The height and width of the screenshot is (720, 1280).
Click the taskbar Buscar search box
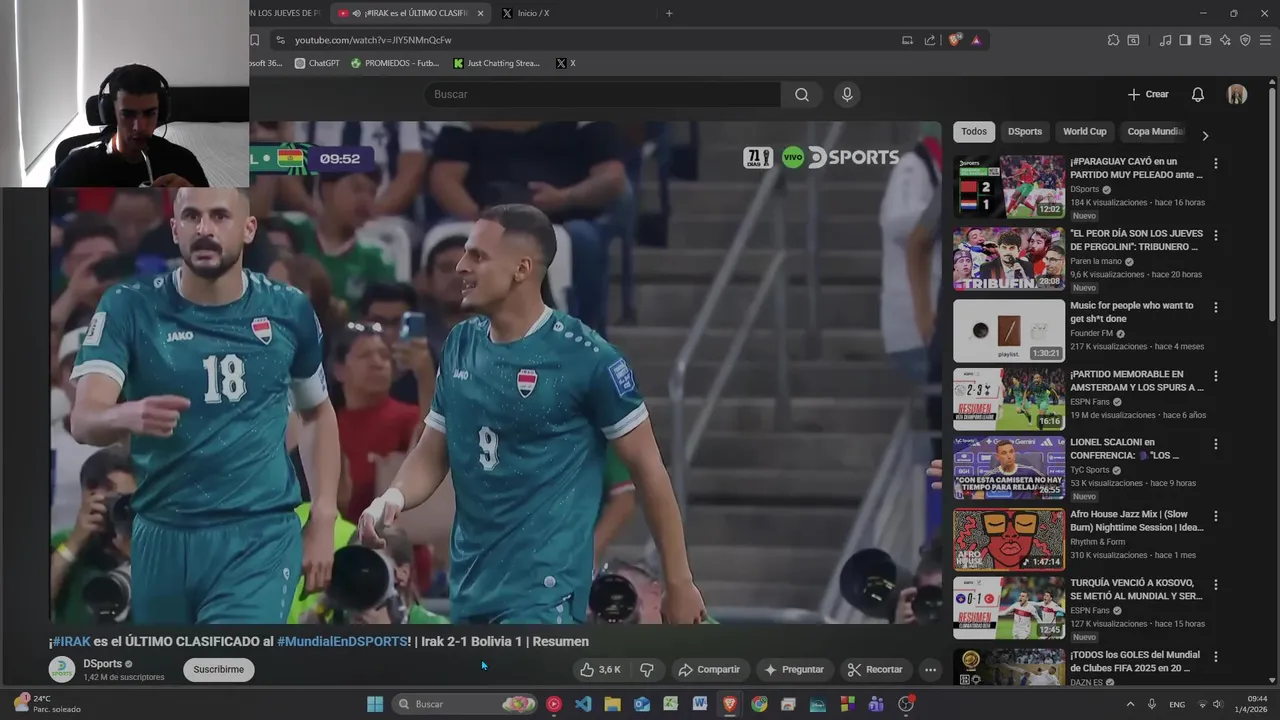coord(465,704)
